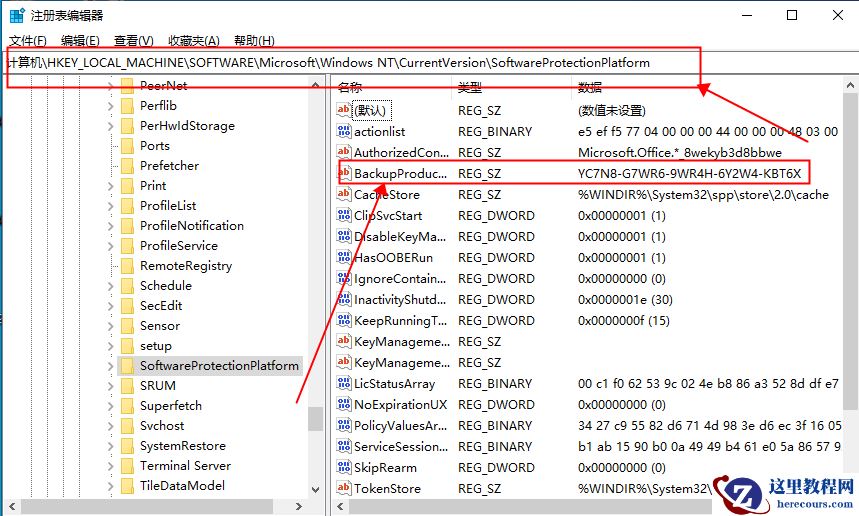Expand the Sensor tree node
This screenshot has height=516, width=859.
[x=111, y=326]
